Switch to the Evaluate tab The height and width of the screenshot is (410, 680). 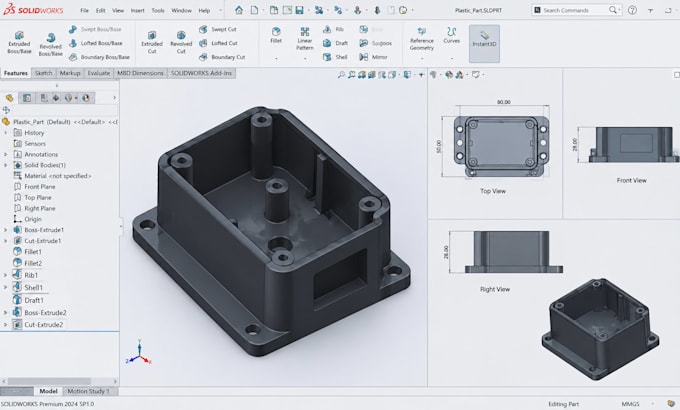[99, 73]
